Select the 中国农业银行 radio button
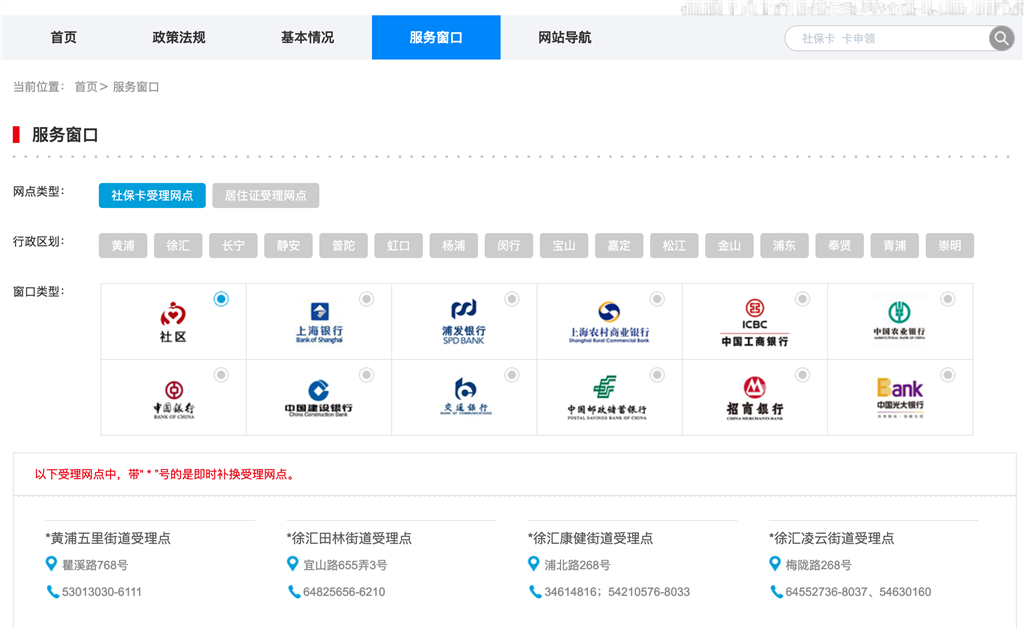The width and height of the screenshot is (1024, 629). [x=948, y=299]
